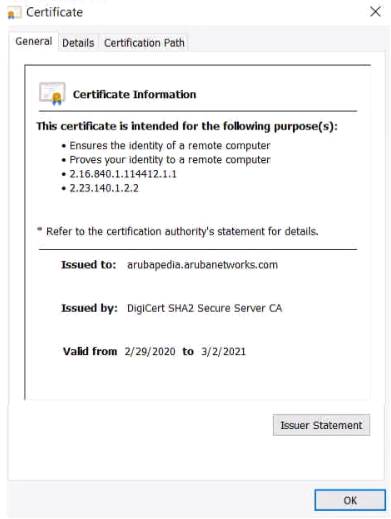Confirm the dialog with the OK button
391x519 pixels.
coord(350,500)
